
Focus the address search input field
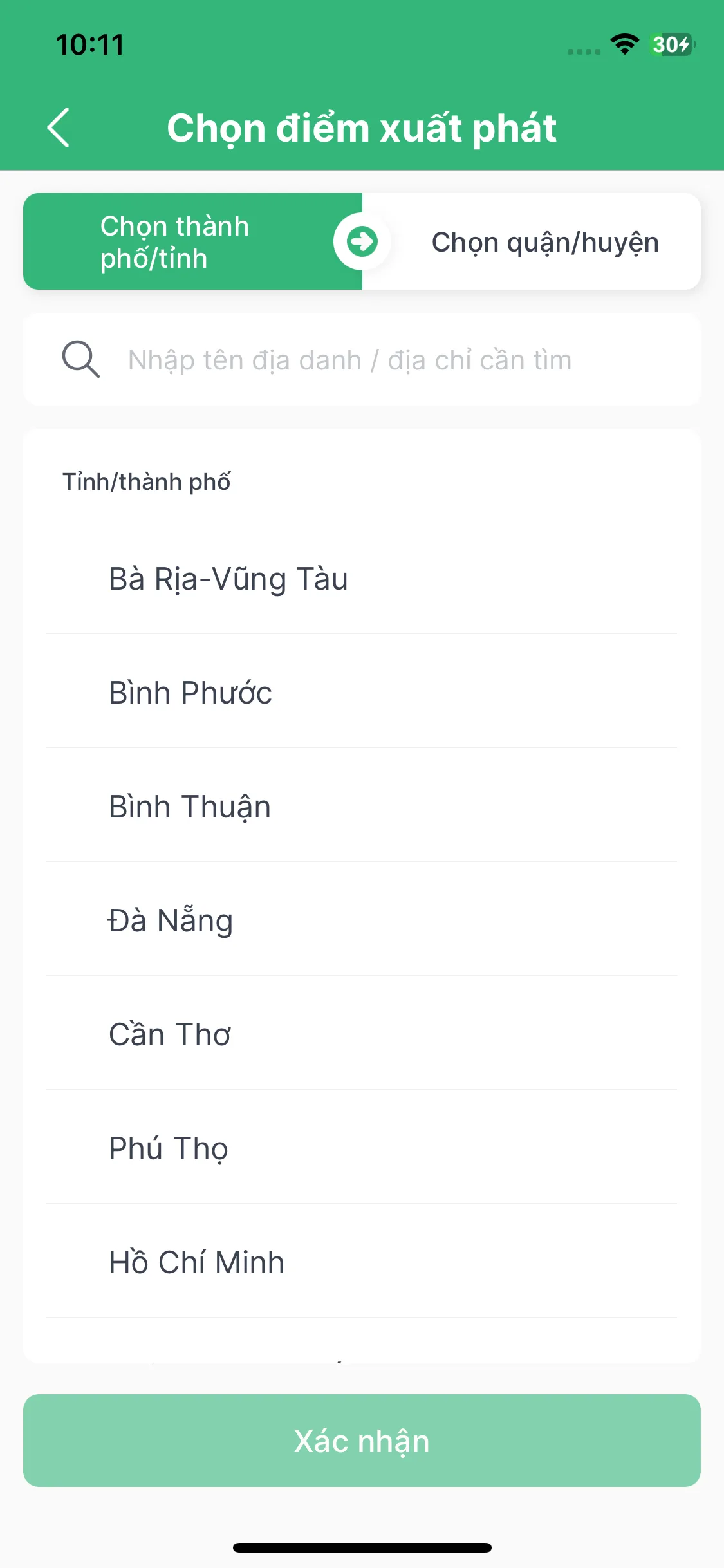(362, 360)
